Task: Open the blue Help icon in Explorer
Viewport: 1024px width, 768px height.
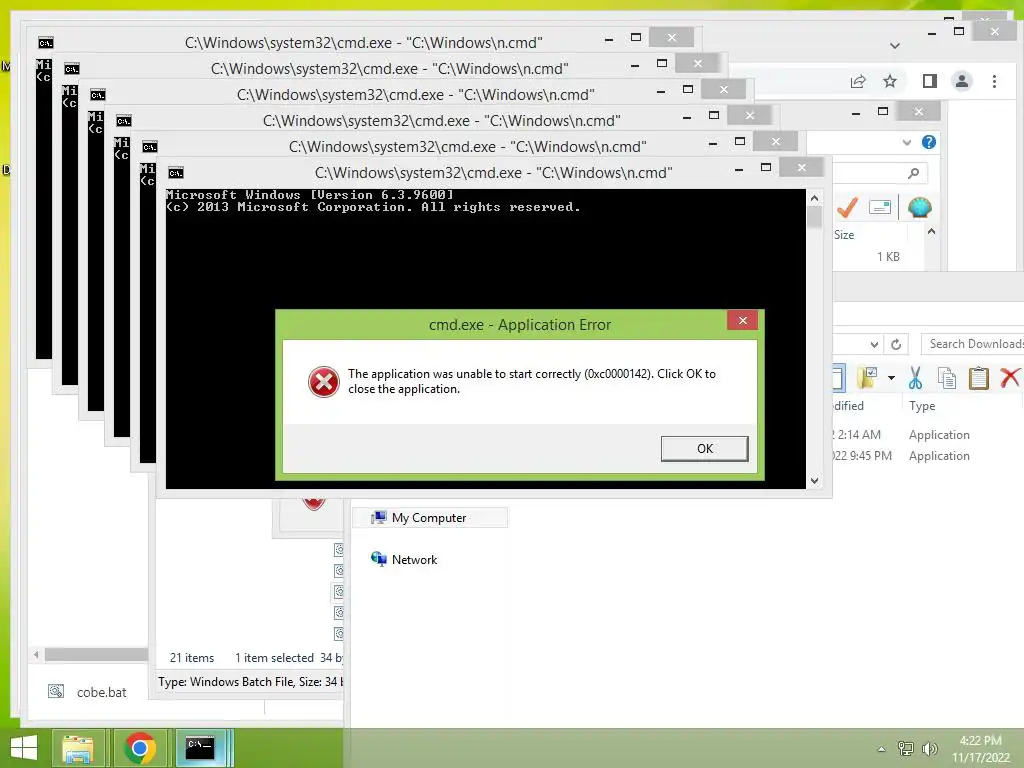Action: pos(928,142)
